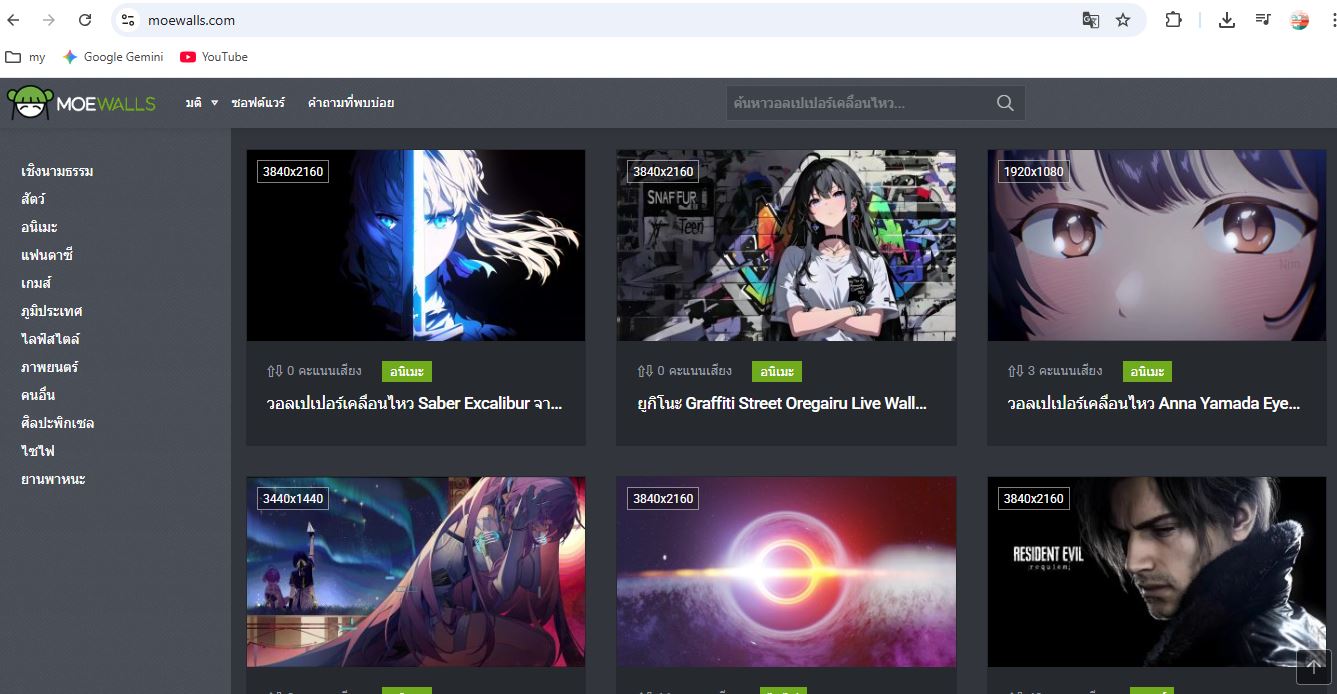
Task: Open the Google Gemini bookmark
Action: pos(113,57)
